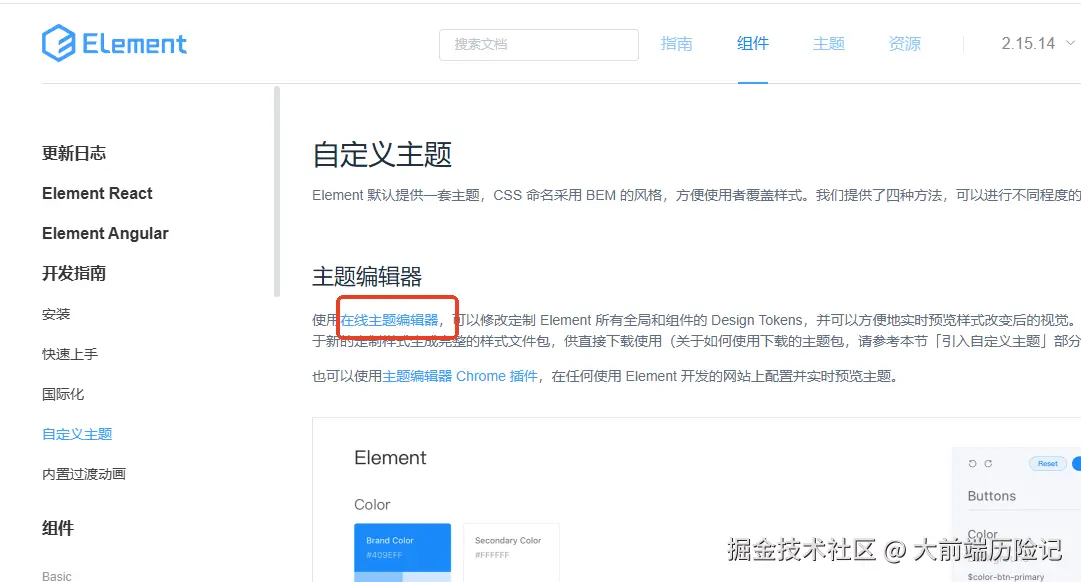
Task: Open the 资源 nav tab
Action: click(905, 43)
